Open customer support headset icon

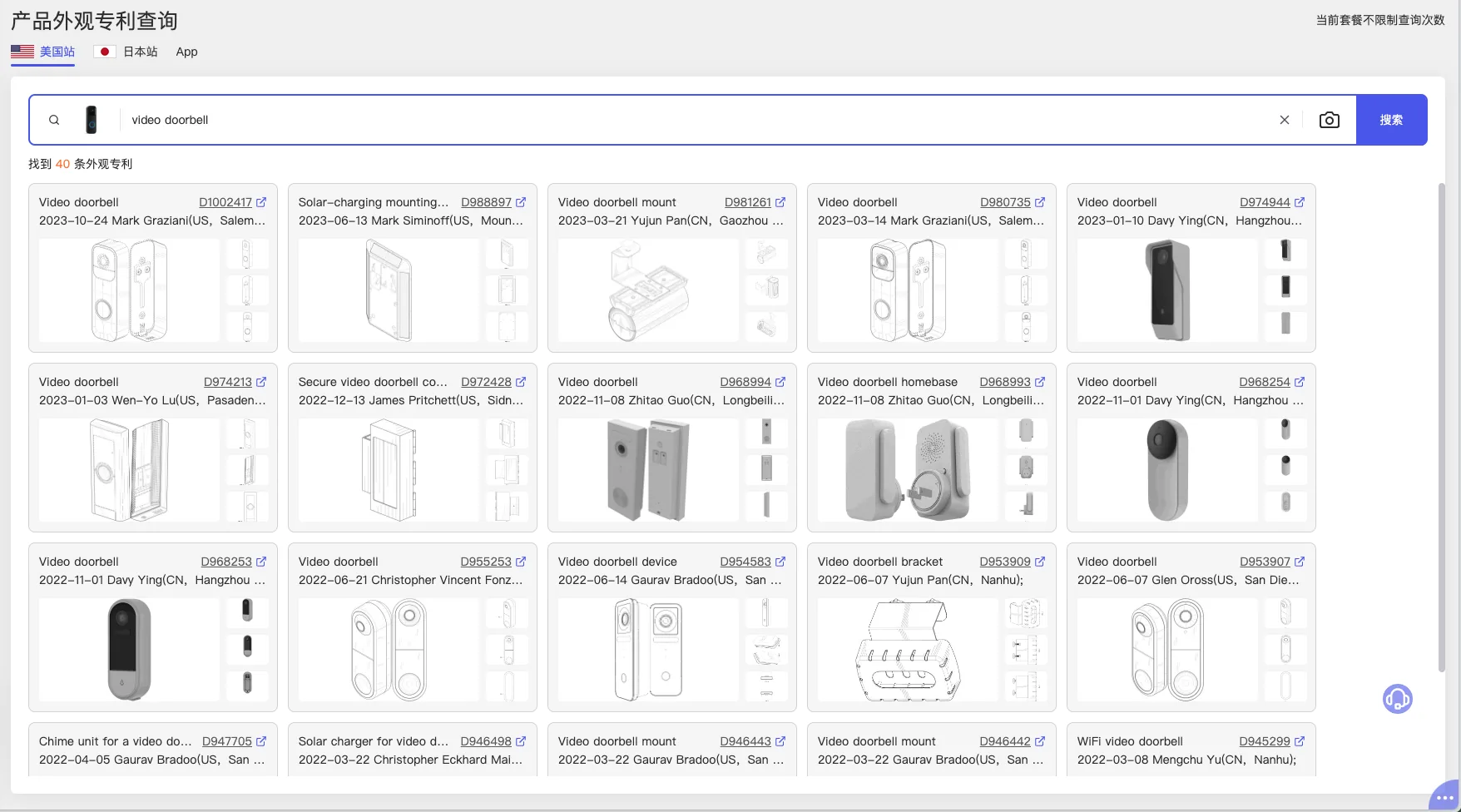tap(1398, 699)
